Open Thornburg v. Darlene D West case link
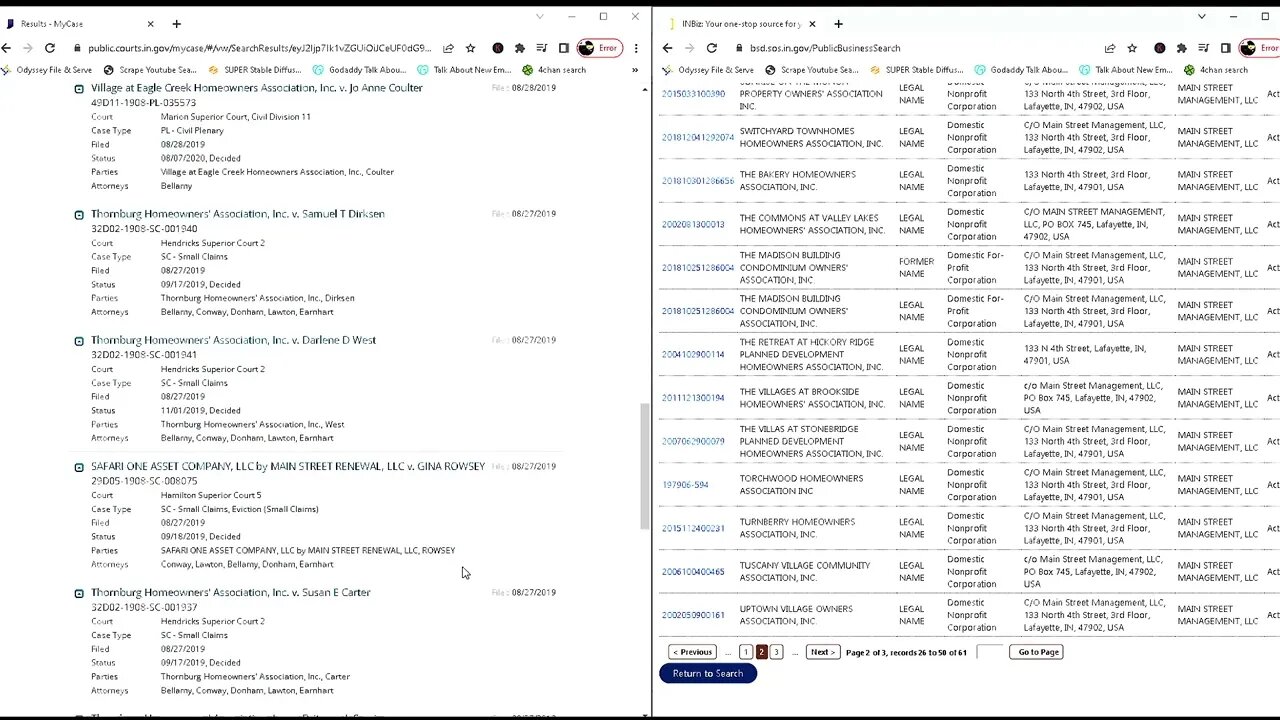1280x720 pixels. 233,340
